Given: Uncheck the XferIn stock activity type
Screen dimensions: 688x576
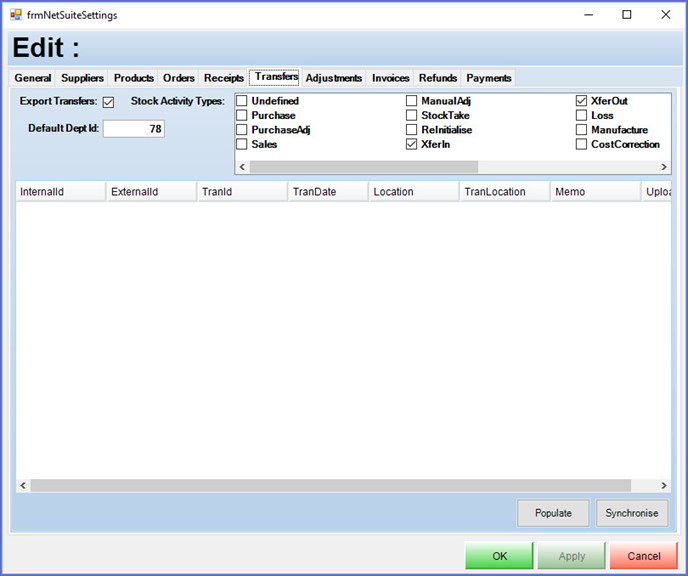Looking at the screenshot, I should (x=412, y=144).
